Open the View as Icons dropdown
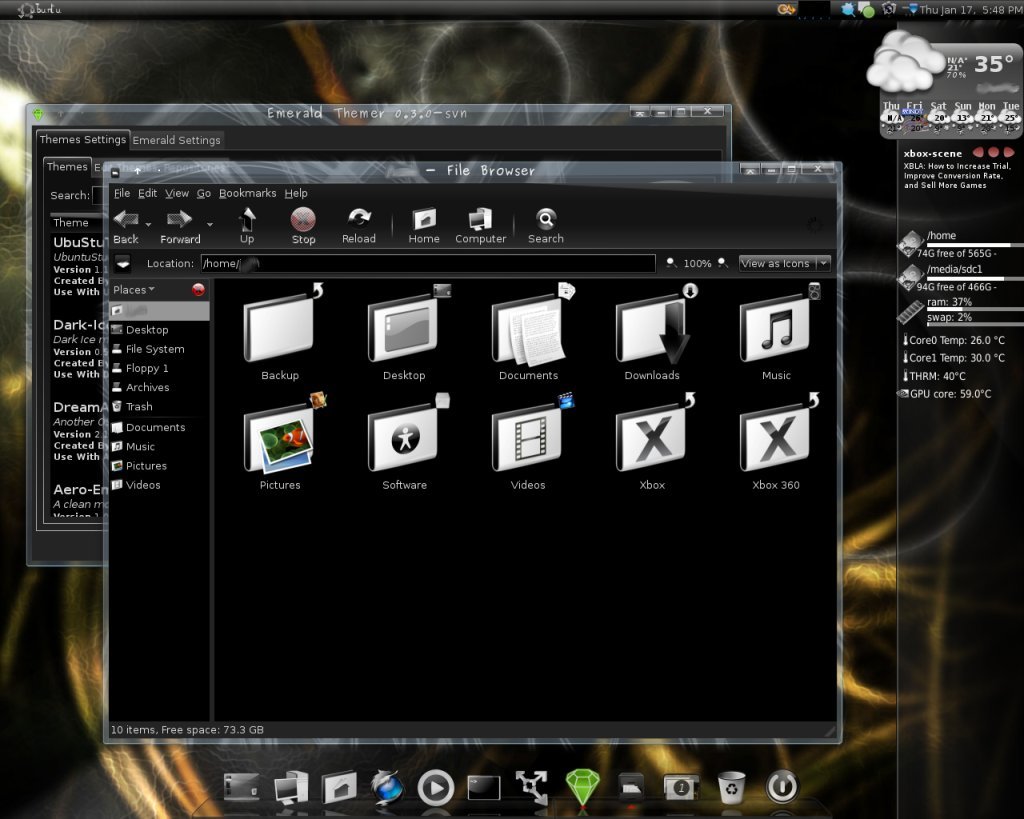Screen dimensions: 1024x819 pos(784,263)
